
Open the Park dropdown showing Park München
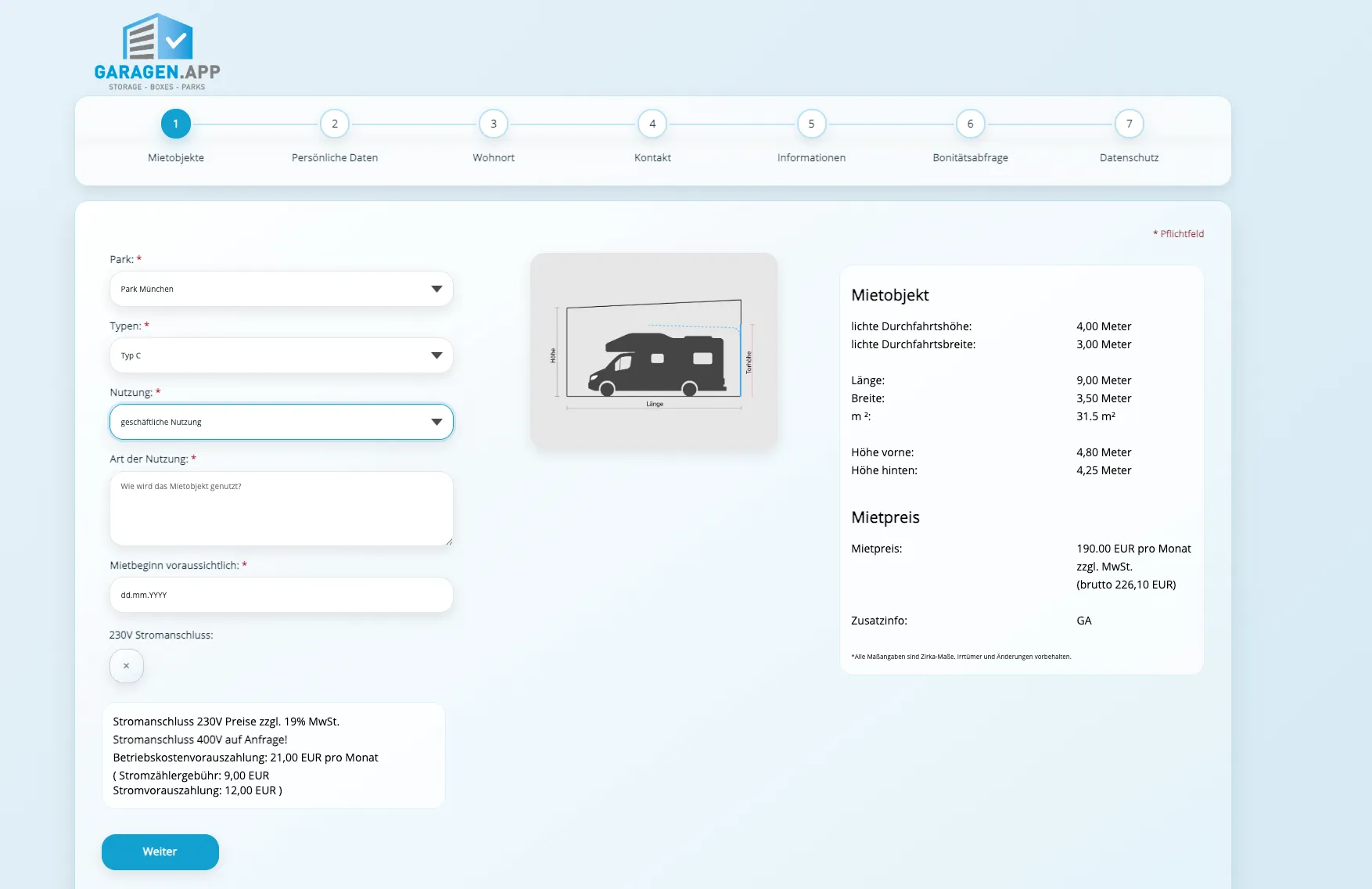[x=282, y=289]
